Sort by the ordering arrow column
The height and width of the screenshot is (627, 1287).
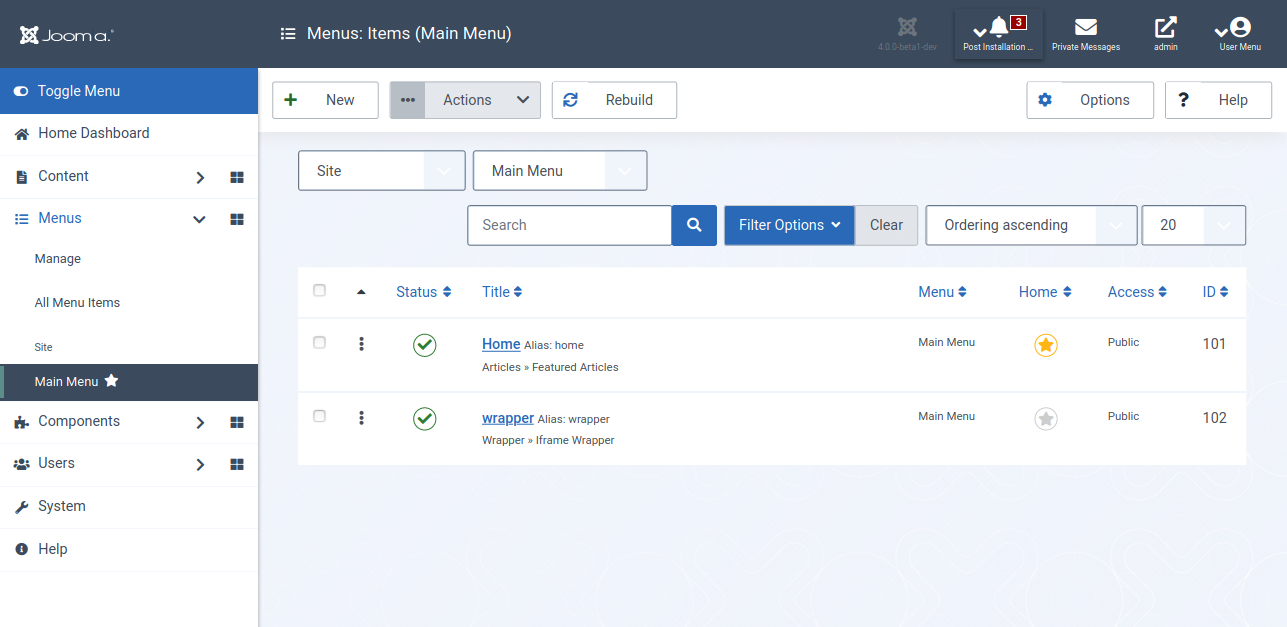point(361,292)
